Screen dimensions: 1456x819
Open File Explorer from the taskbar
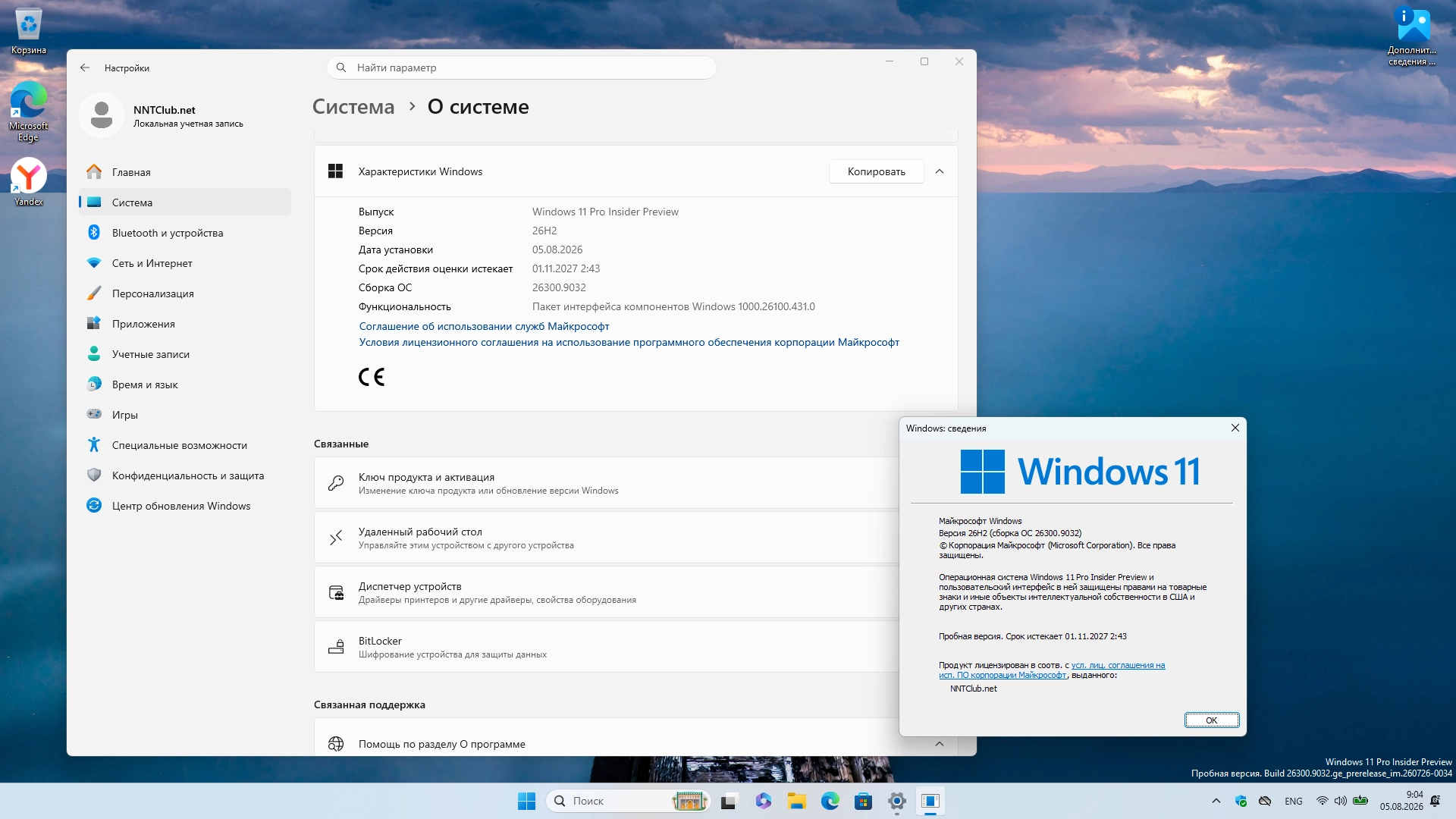point(796,801)
